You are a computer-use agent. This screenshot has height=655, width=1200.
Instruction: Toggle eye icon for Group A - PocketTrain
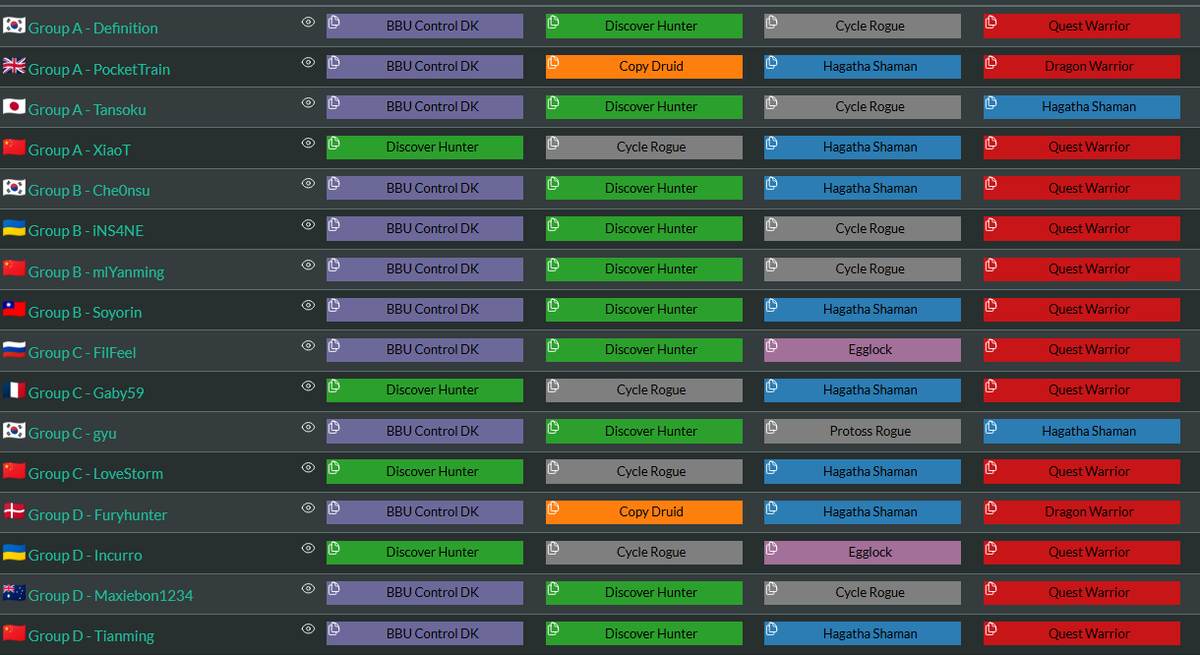308,62
